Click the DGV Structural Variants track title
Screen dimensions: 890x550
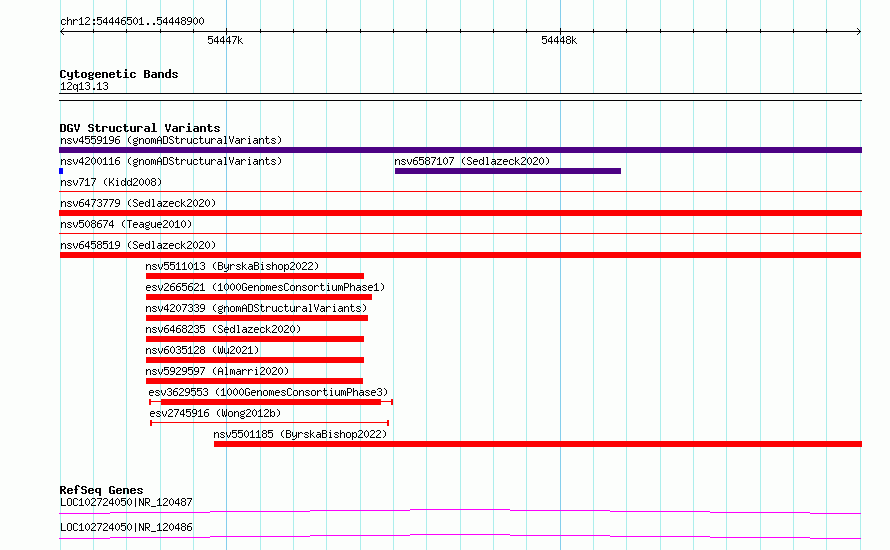point(140,128)
